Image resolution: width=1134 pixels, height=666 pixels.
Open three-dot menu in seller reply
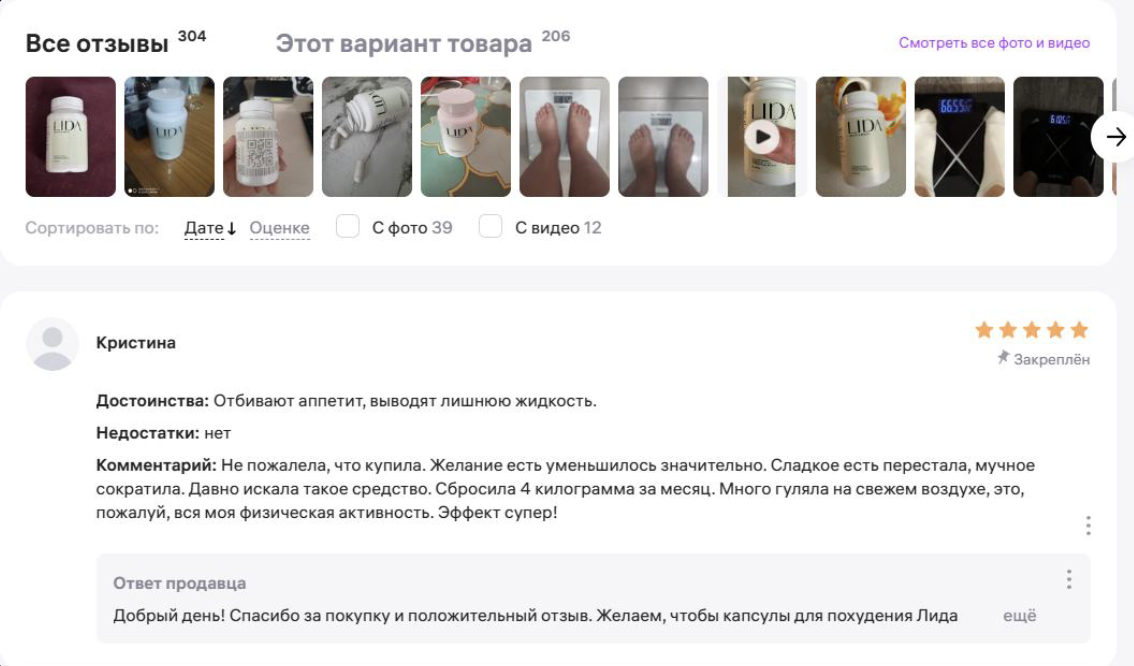tap(1068, 579)
